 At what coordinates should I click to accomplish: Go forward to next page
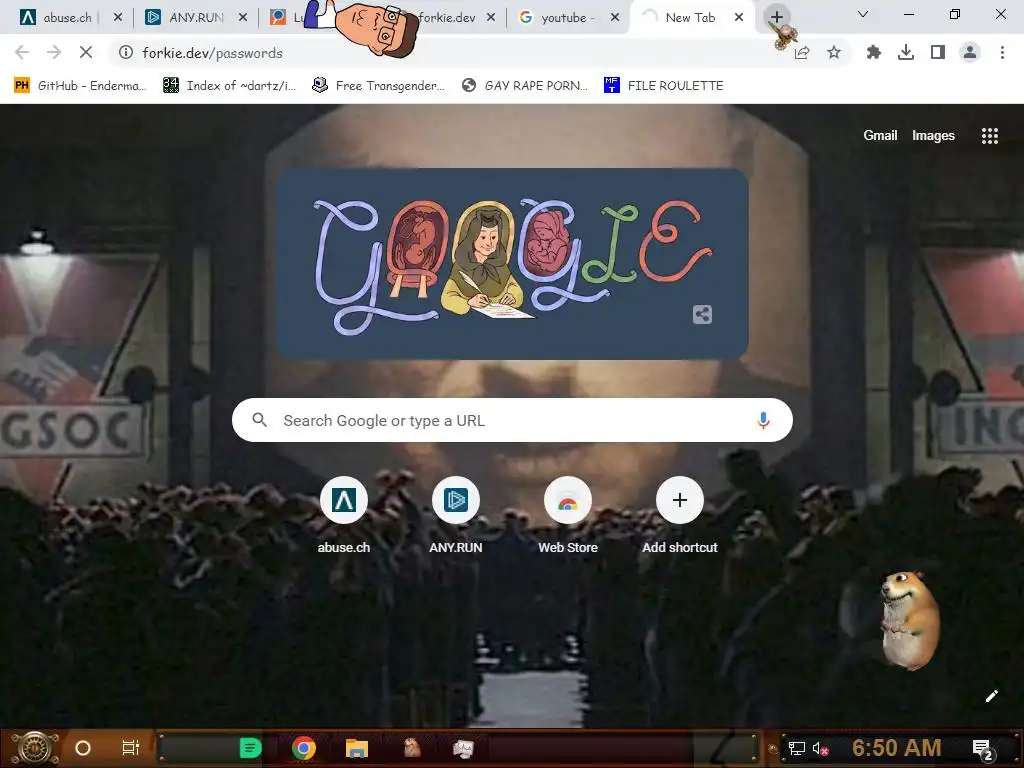[54, 52]
